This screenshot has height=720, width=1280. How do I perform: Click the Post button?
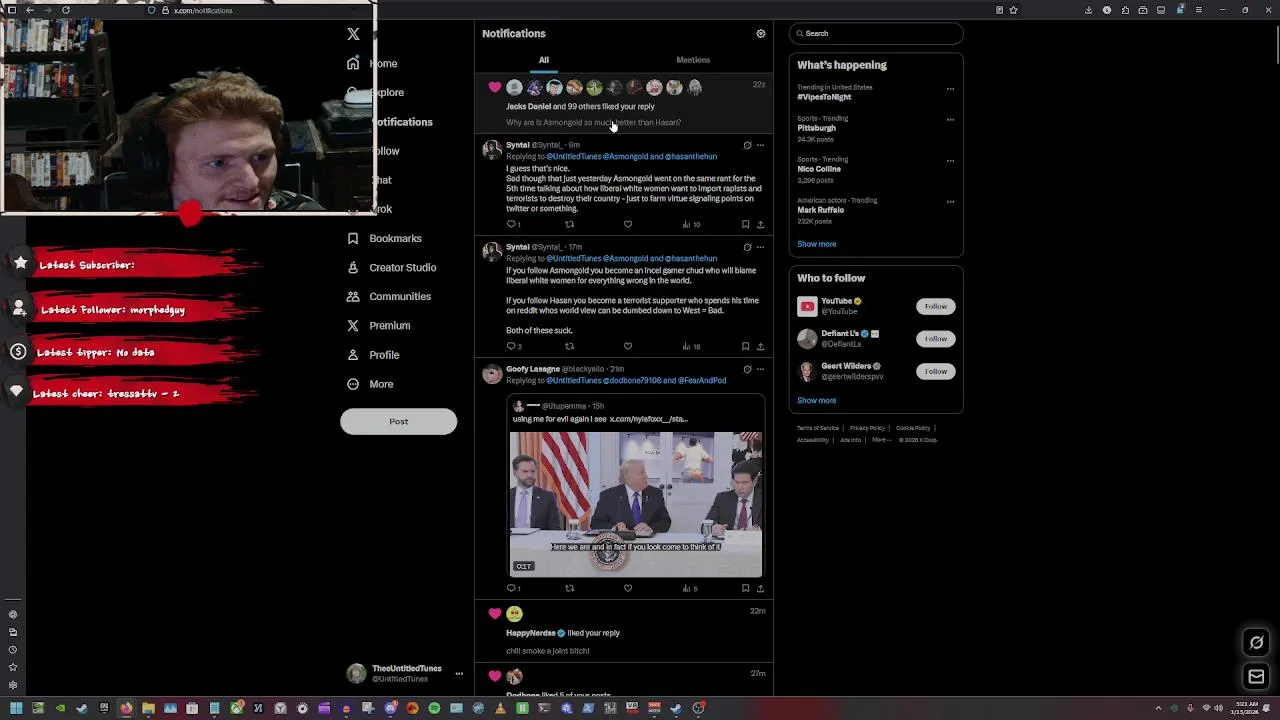tap(398, 421)
